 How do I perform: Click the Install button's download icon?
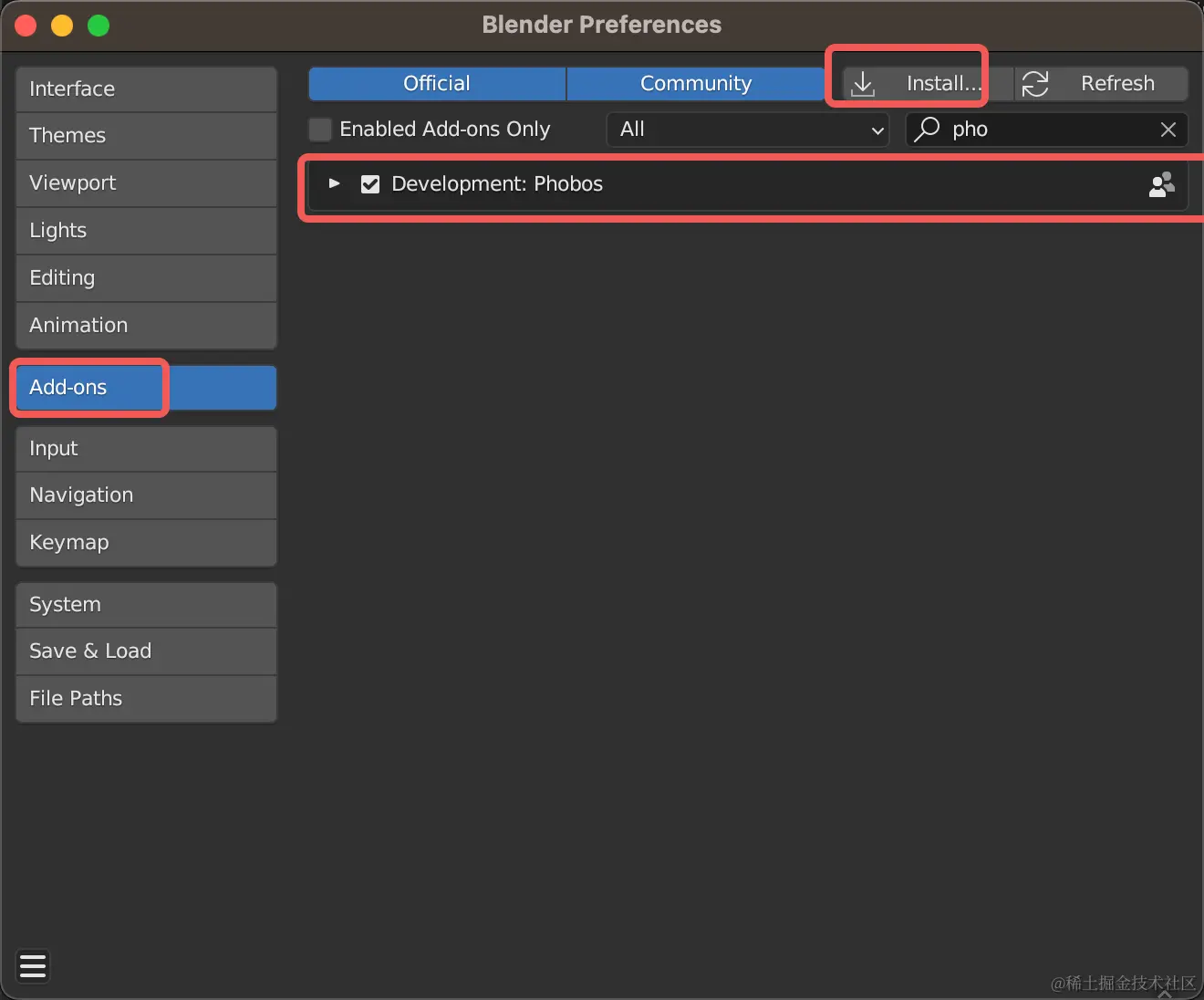[x=863, y=83]
